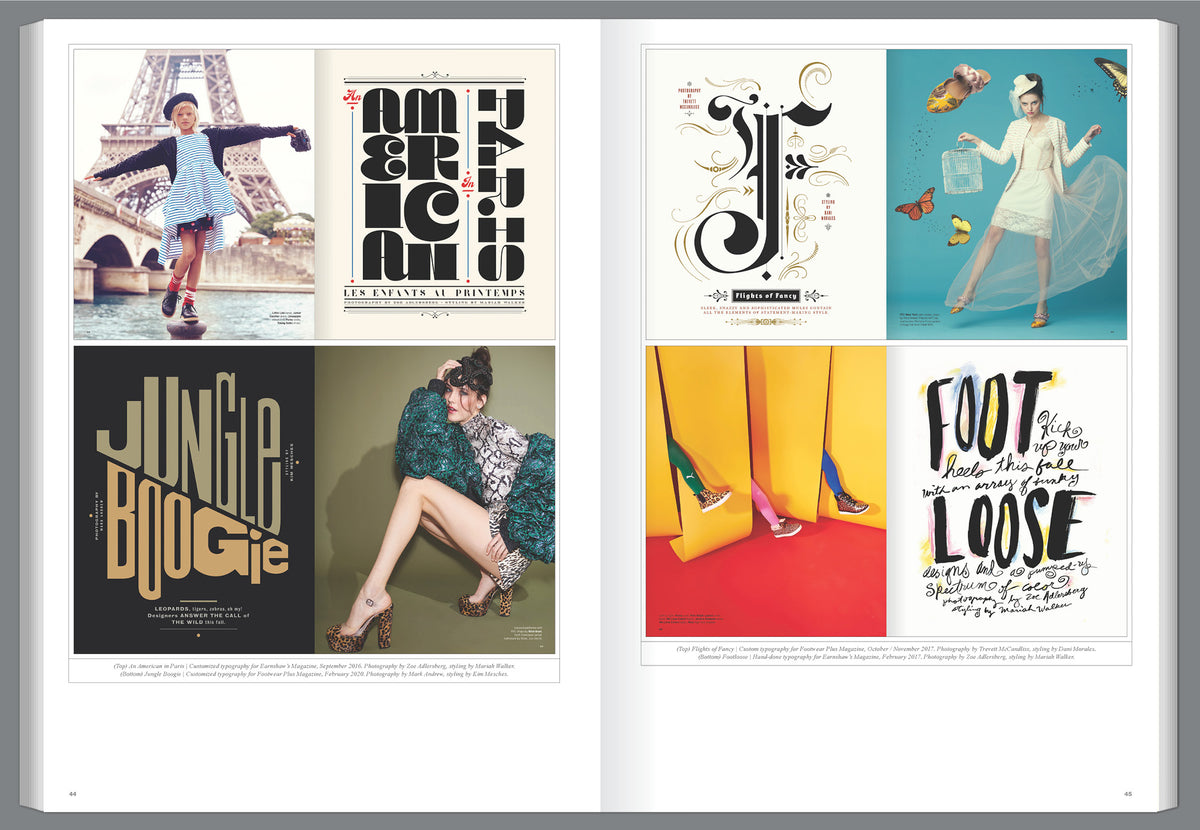Select the ornate letter F typography panel
Image resolution: width=1200 pixels, height=830 pixels.
[765, 195]
